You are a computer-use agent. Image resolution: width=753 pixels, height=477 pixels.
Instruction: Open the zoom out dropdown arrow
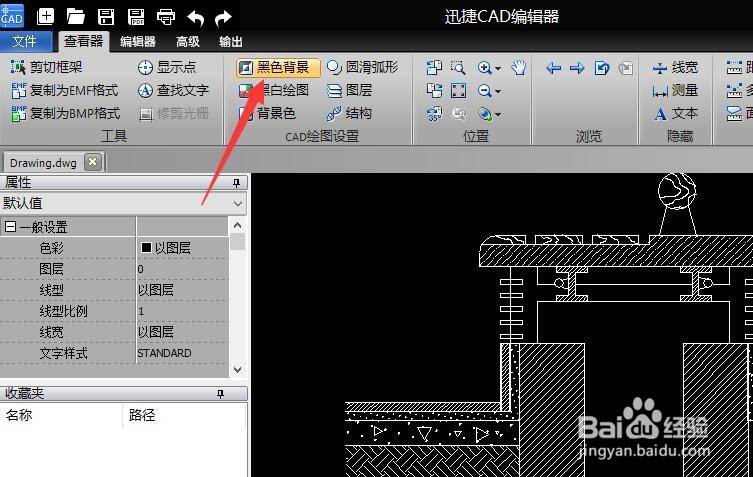point(498,92)
